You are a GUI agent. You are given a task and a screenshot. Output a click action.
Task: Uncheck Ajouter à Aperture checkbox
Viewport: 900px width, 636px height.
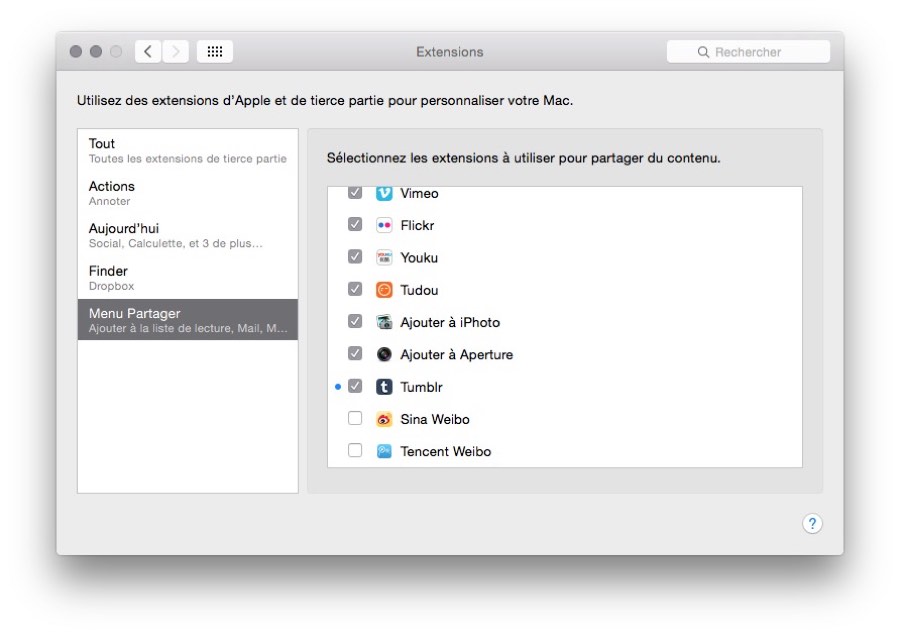point(355,354)
